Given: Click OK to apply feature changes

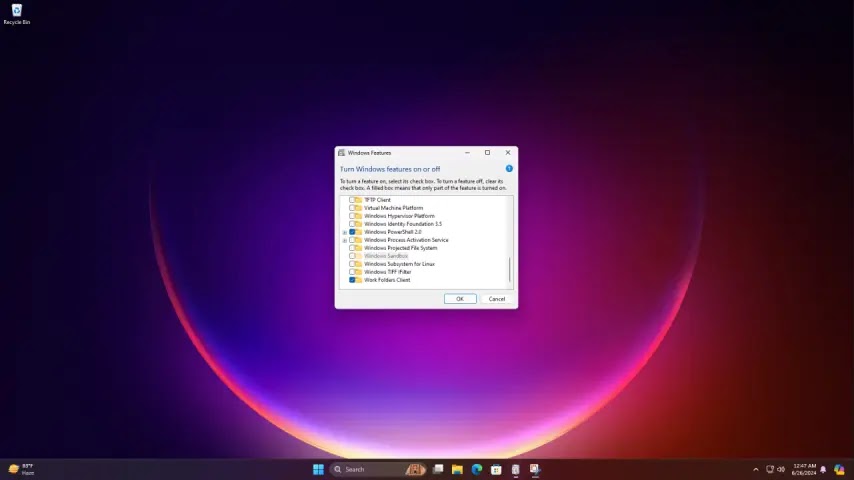Looking at the screenshot, I should [x=460, y=299].
